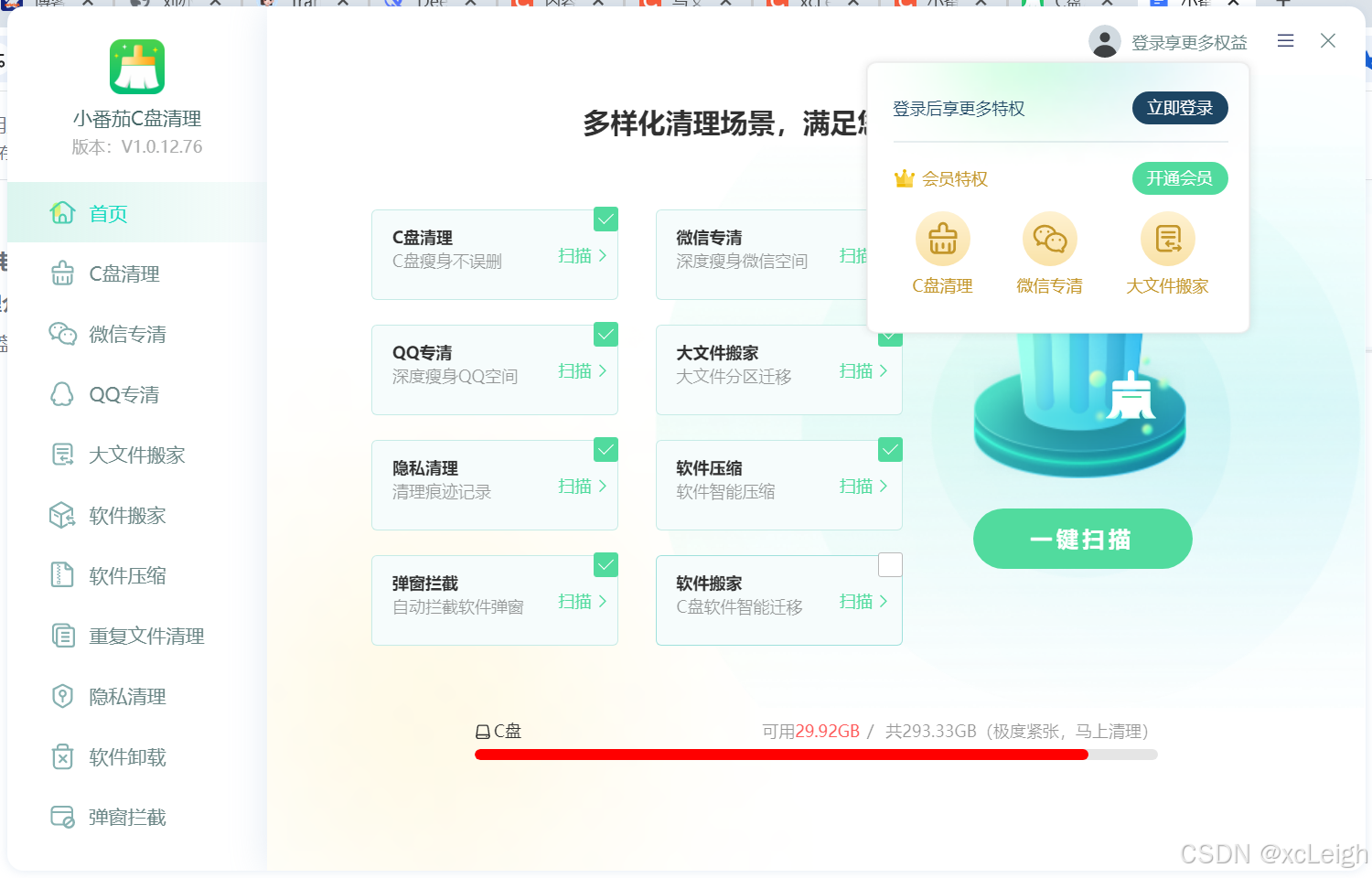The width and height of the screenshot is (1372, 878).
Task: Click the chevron next to 隐私清理 扫描
Action: pyautogui.click(x=603, y=487)
